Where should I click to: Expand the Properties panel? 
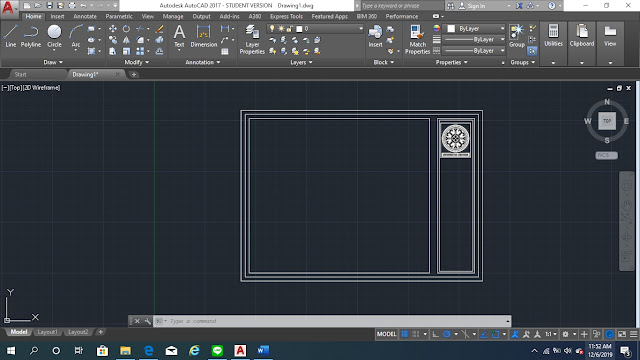click(x=451, y=62)
